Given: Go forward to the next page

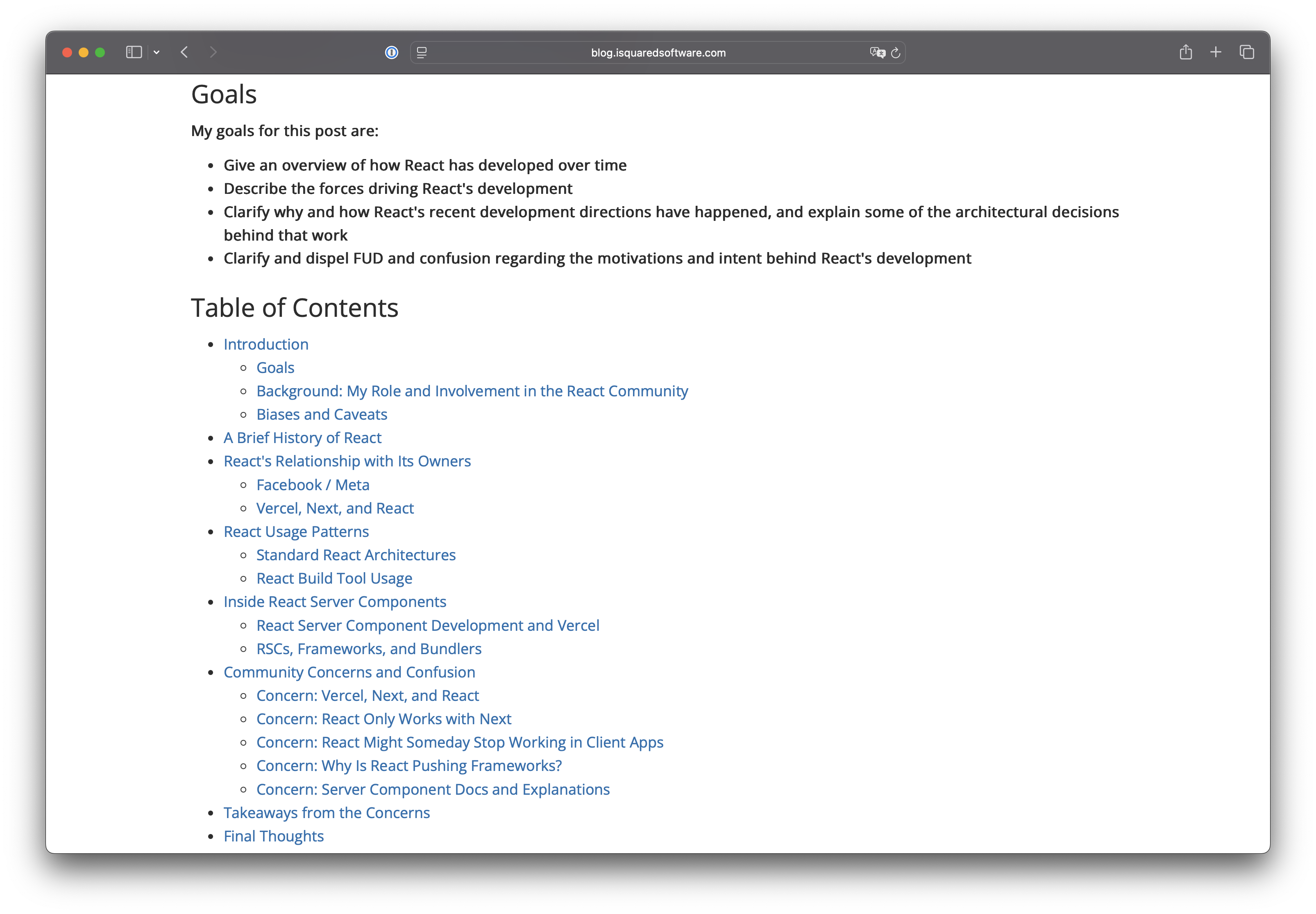Looking at the screenshot, I should pos(213,52).
